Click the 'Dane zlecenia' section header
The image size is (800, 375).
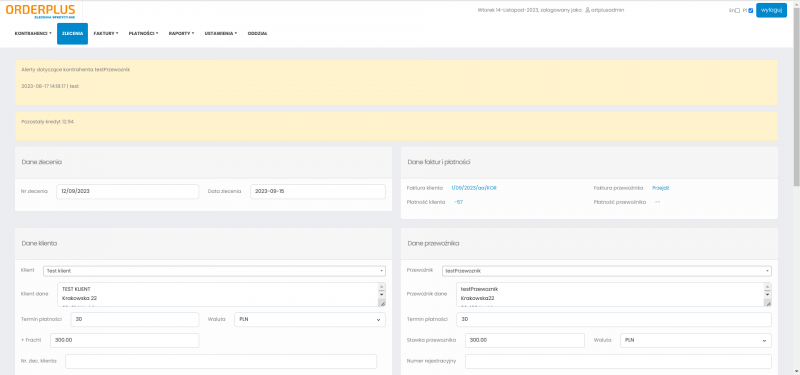(42, 162)
